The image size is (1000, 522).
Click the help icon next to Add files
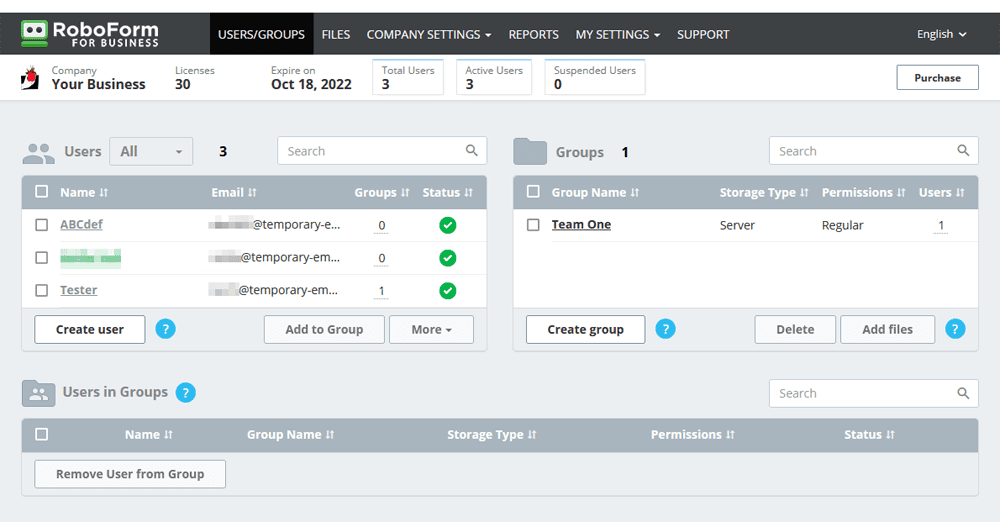click(955, 329)
